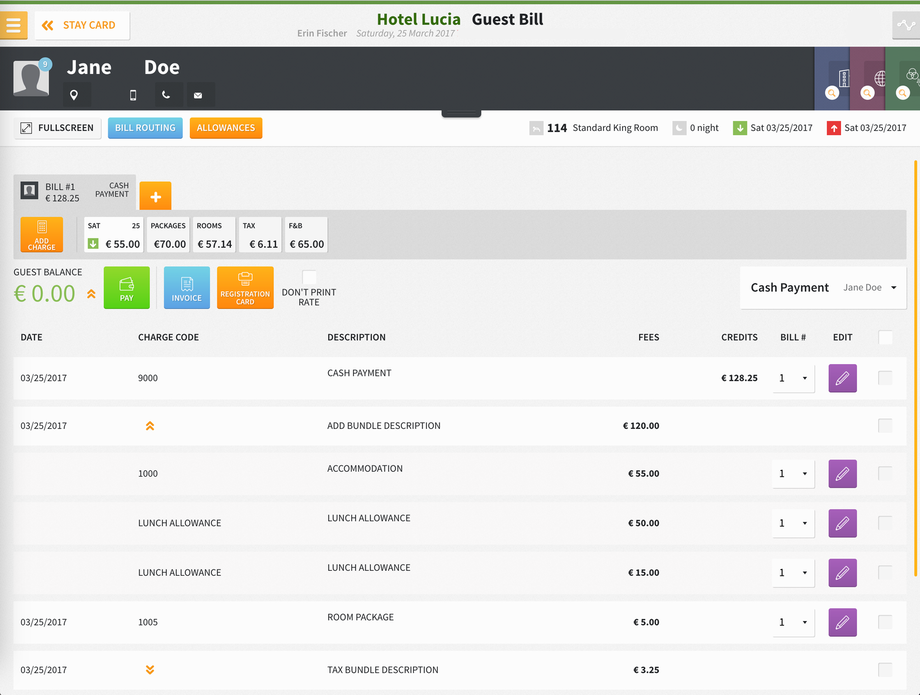Click the red departure date arrow icon
920x695 pixels.
[x=834, y=128]
